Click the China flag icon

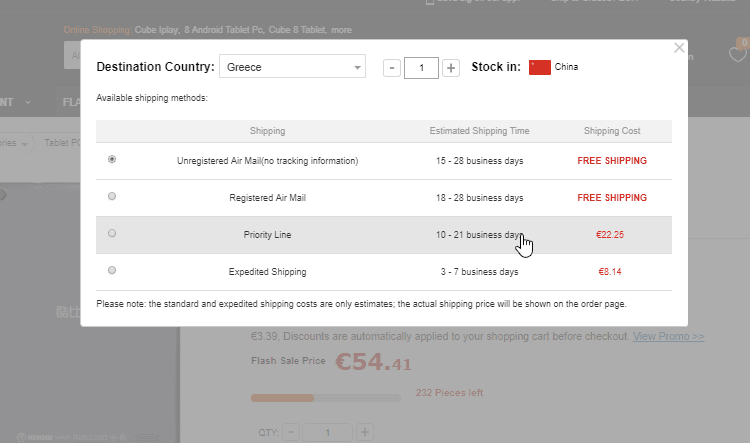click(x=539, y=68)
